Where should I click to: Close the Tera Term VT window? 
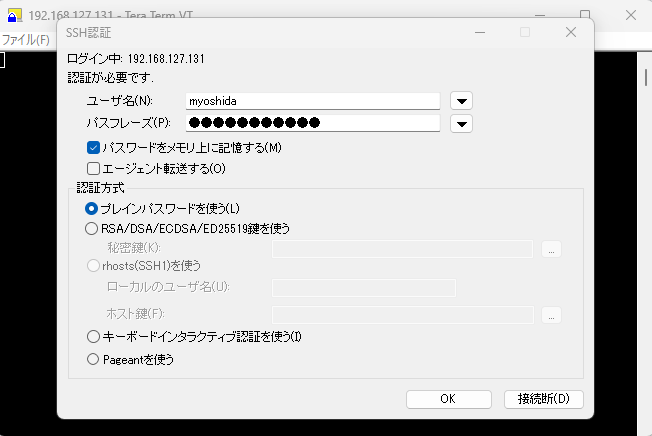(x=631, y=15)
